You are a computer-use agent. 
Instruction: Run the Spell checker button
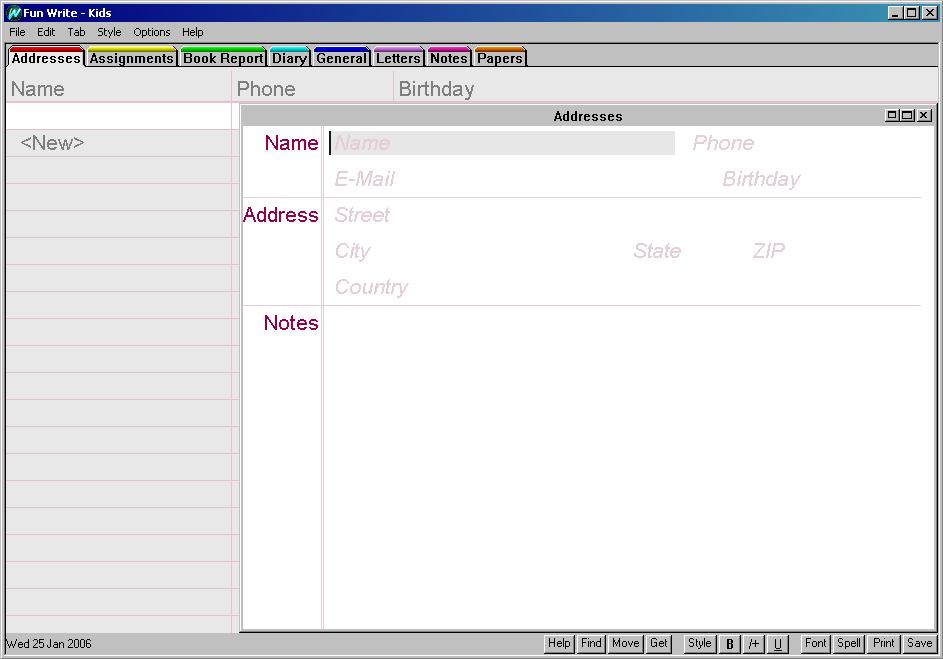(x=849, y=643)
